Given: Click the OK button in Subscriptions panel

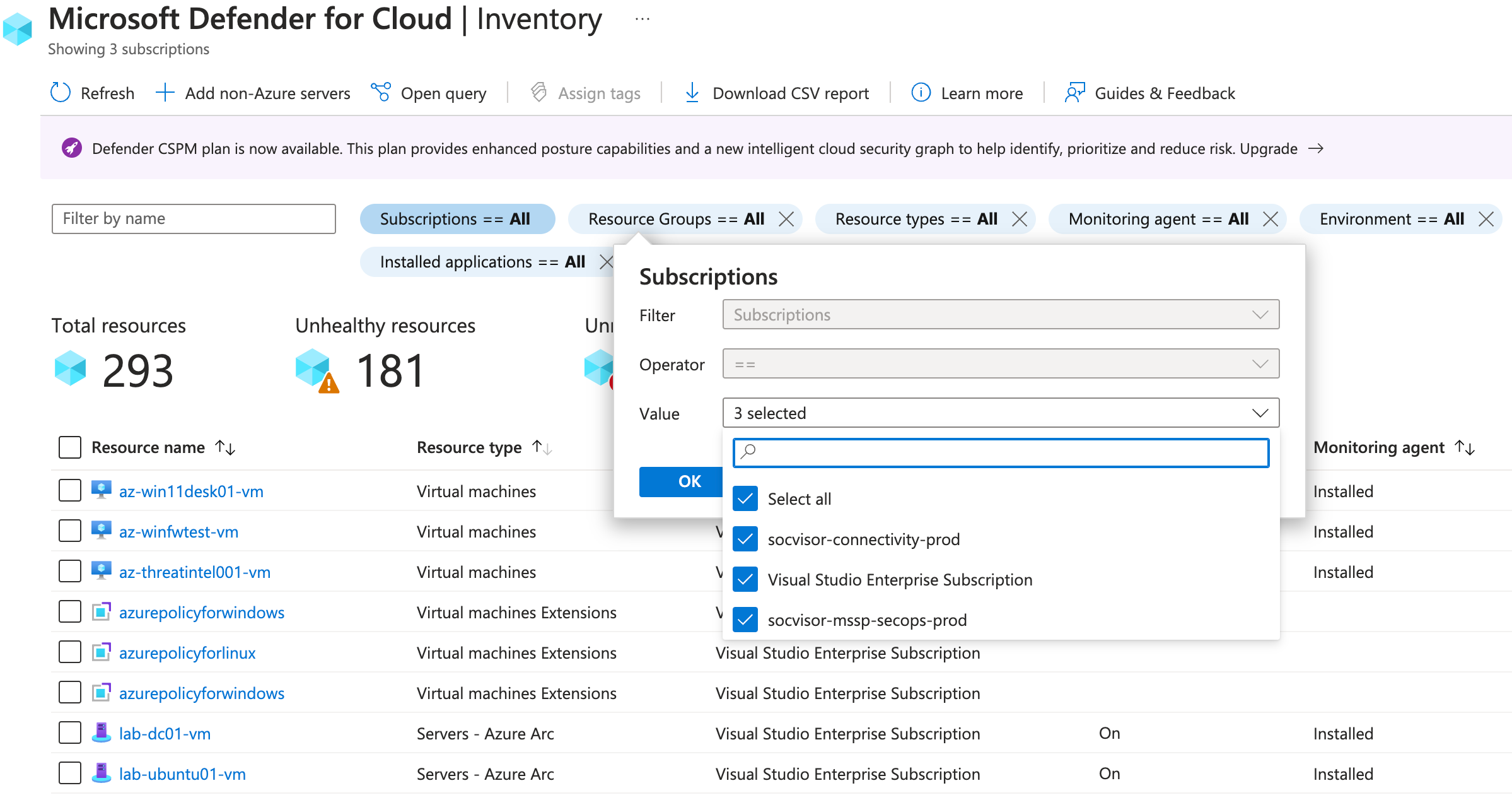Looking at the screenshot, I should tap(682, 481).
